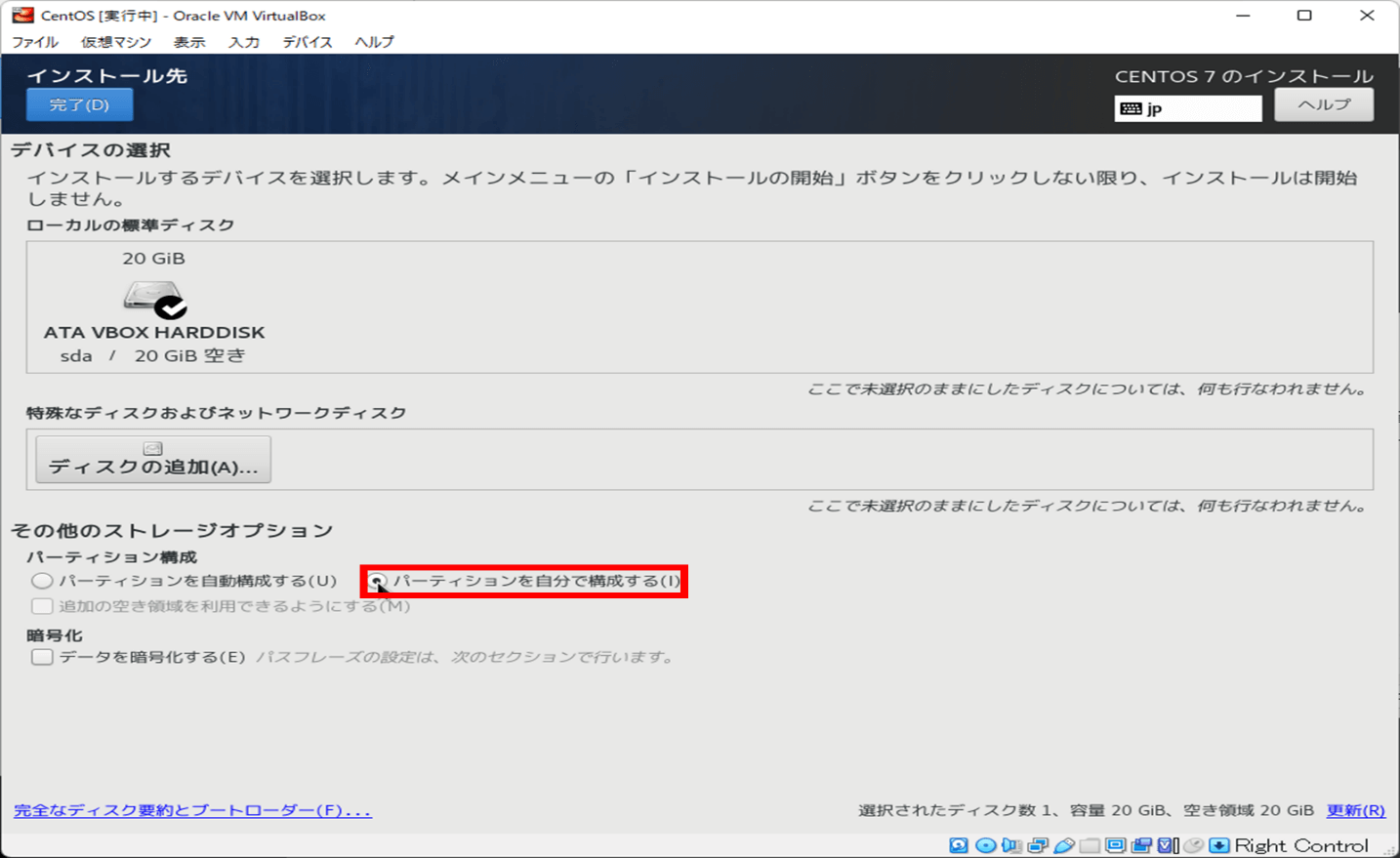
Task: Click the VirtualBox app icon in title bar
Action: (x=22, y=16)
